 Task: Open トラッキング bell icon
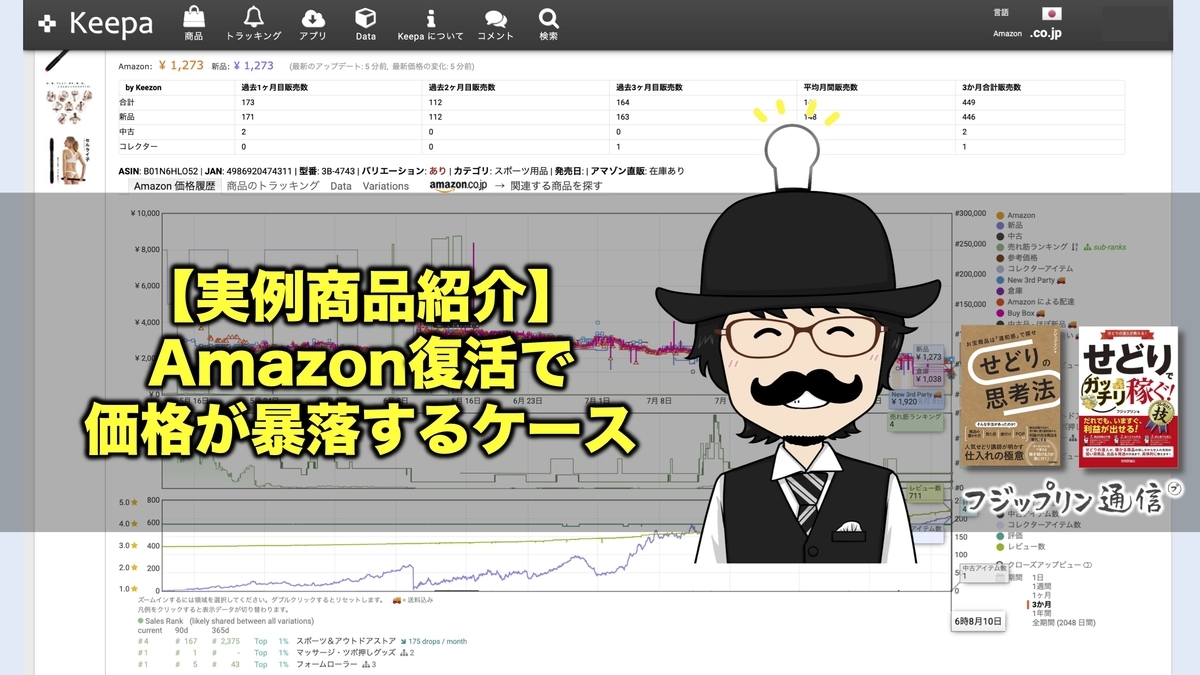(x=254, y=24)
